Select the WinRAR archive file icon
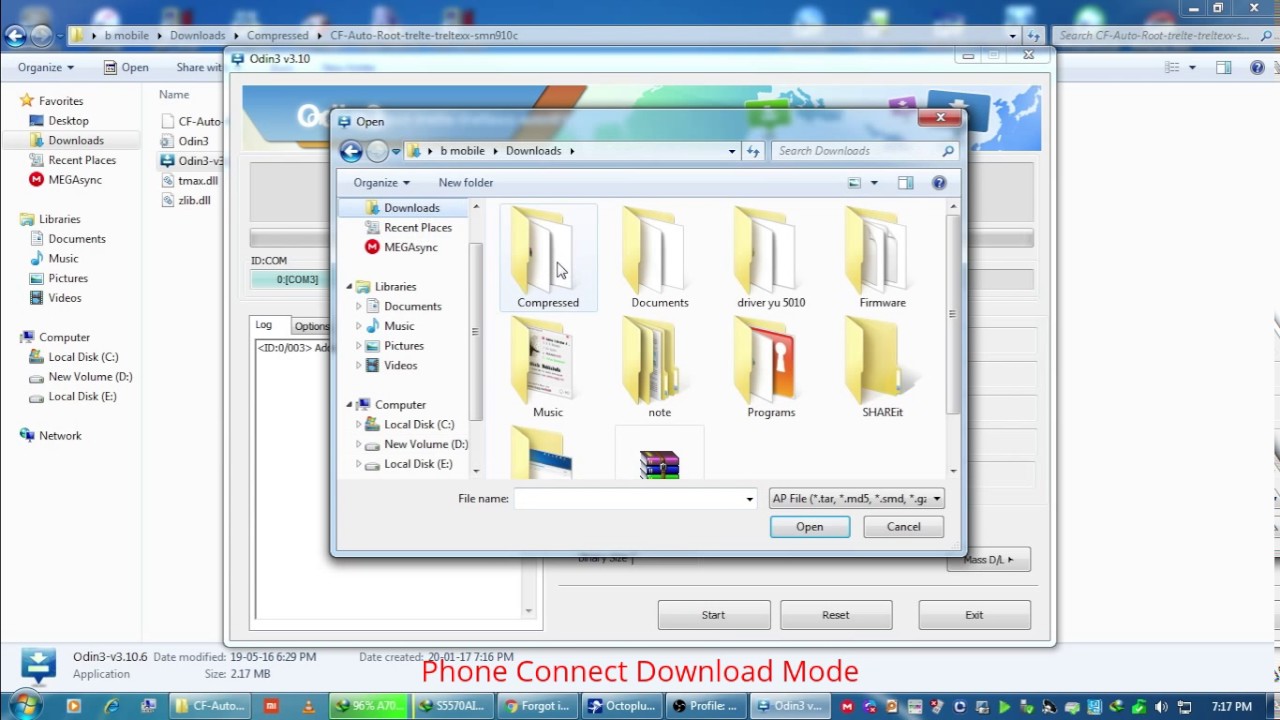 click(659, 464)
